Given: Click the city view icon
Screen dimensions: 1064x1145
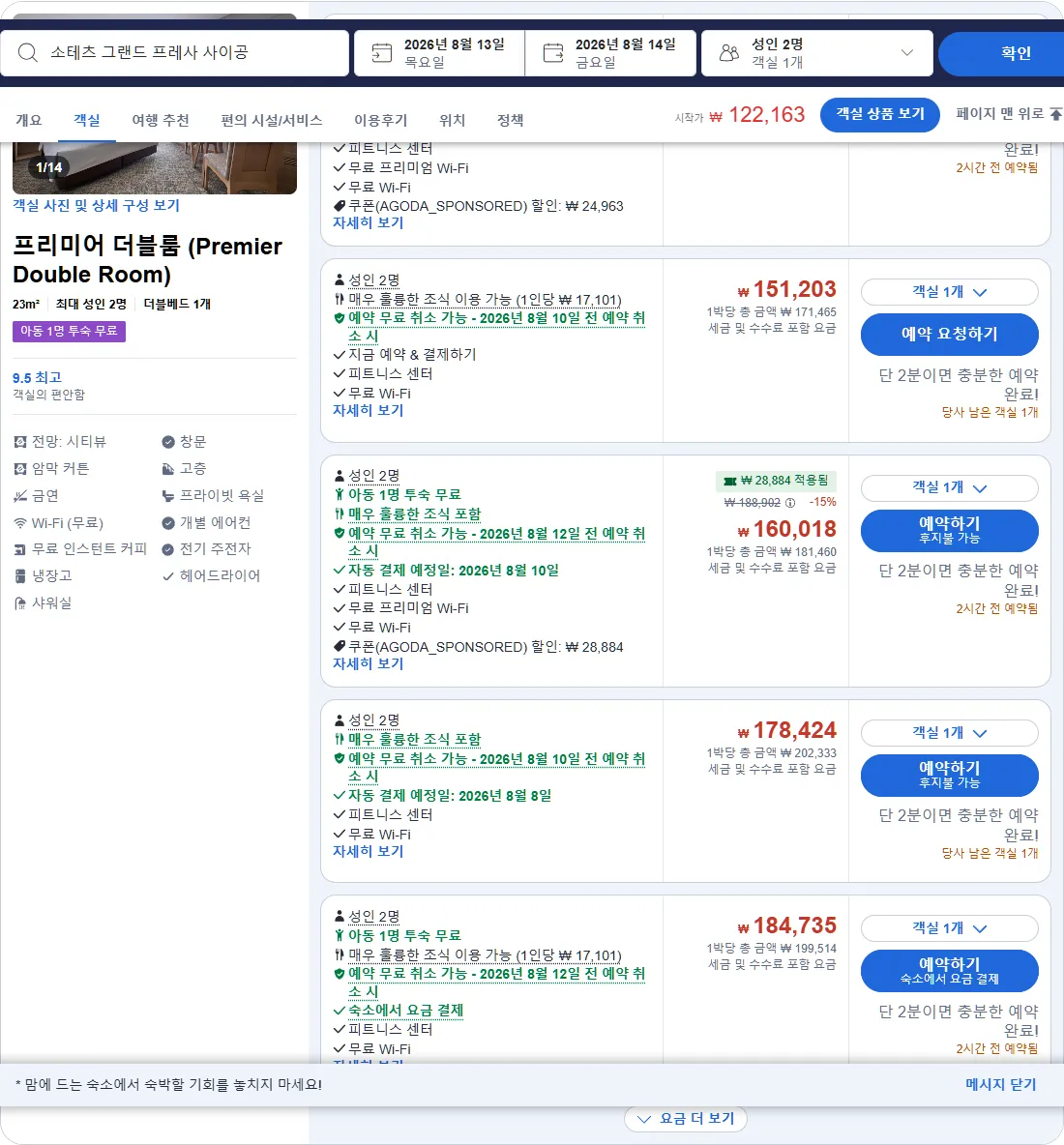Looking at the screenshot, I should pos(20,442).
